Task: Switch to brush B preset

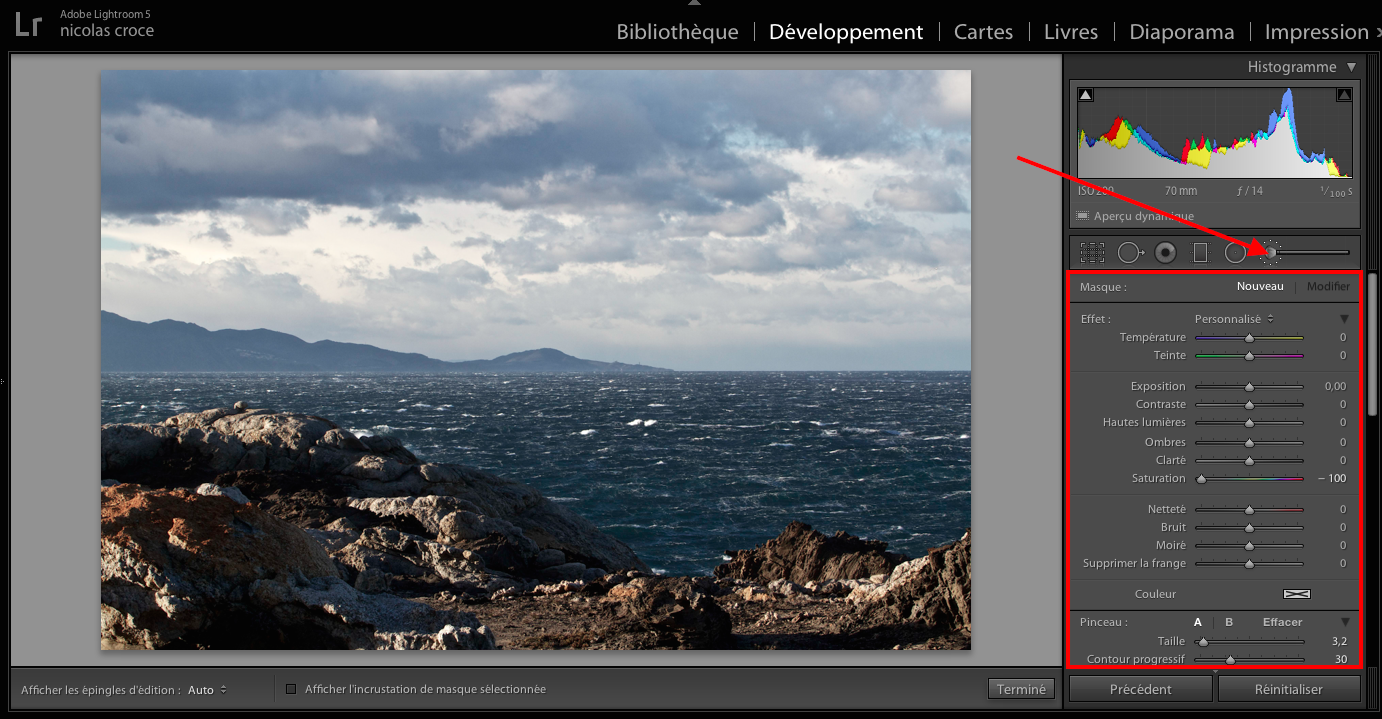Action: (x=1229, y=621)
